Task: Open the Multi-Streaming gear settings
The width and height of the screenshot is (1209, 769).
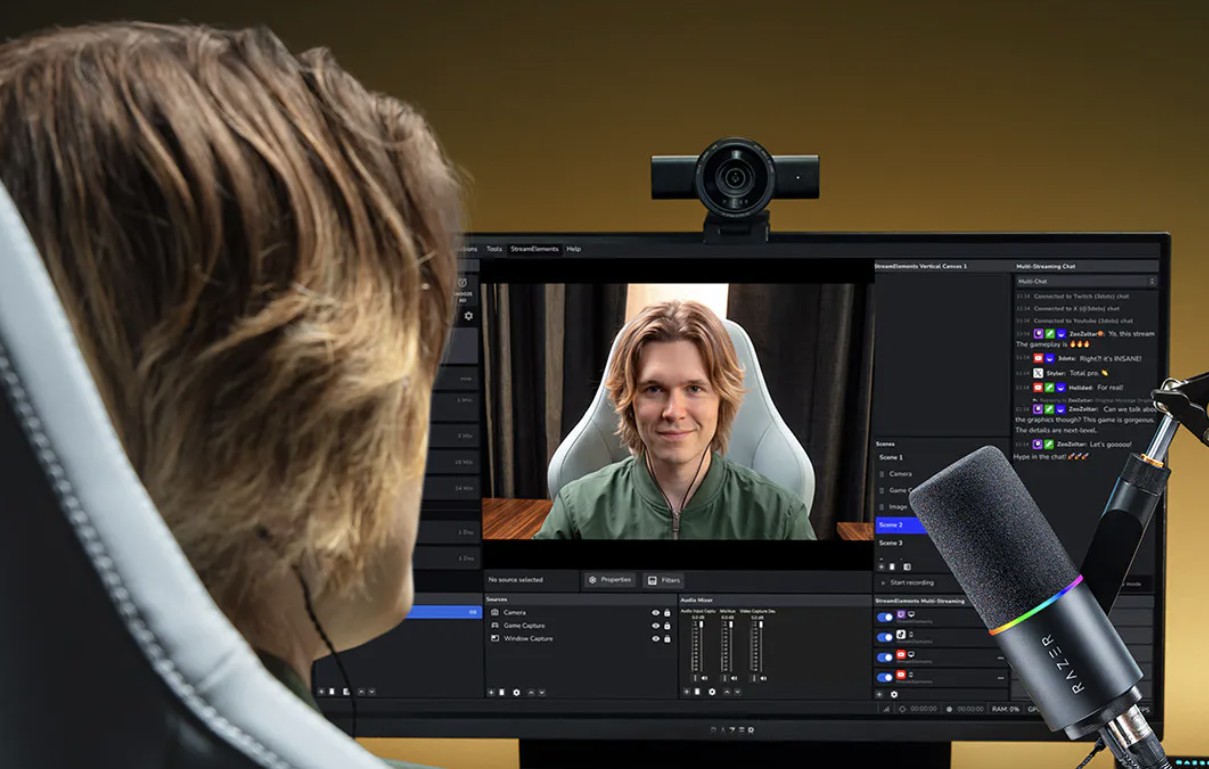Action: [894, 694]
